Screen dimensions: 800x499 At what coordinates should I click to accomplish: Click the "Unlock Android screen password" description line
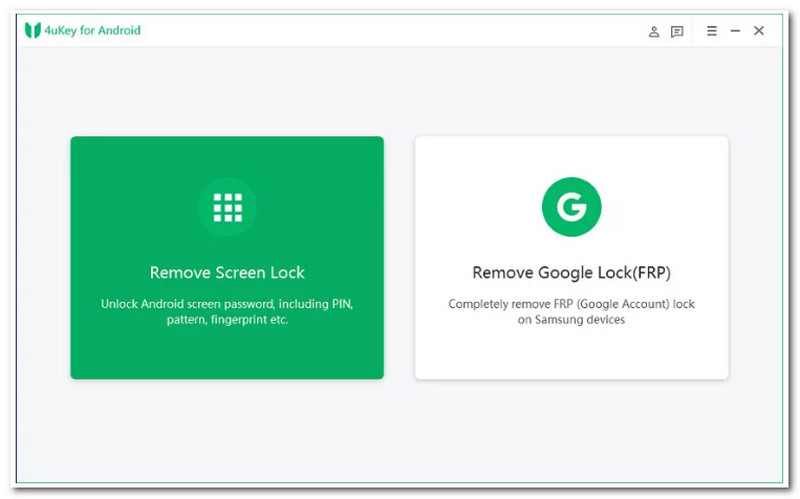click(227, 303)
